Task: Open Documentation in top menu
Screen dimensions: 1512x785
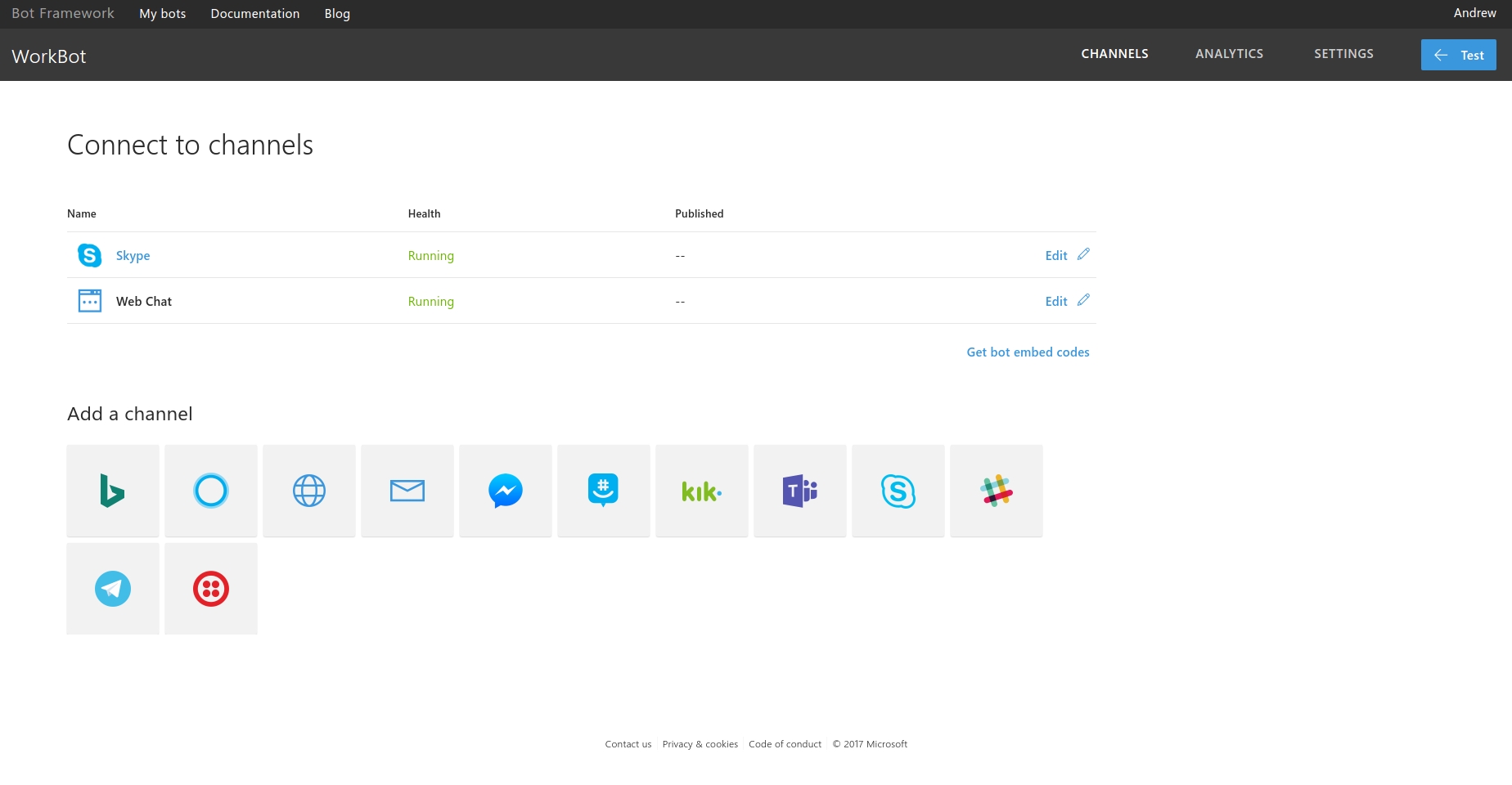Action: coord(255,14)
